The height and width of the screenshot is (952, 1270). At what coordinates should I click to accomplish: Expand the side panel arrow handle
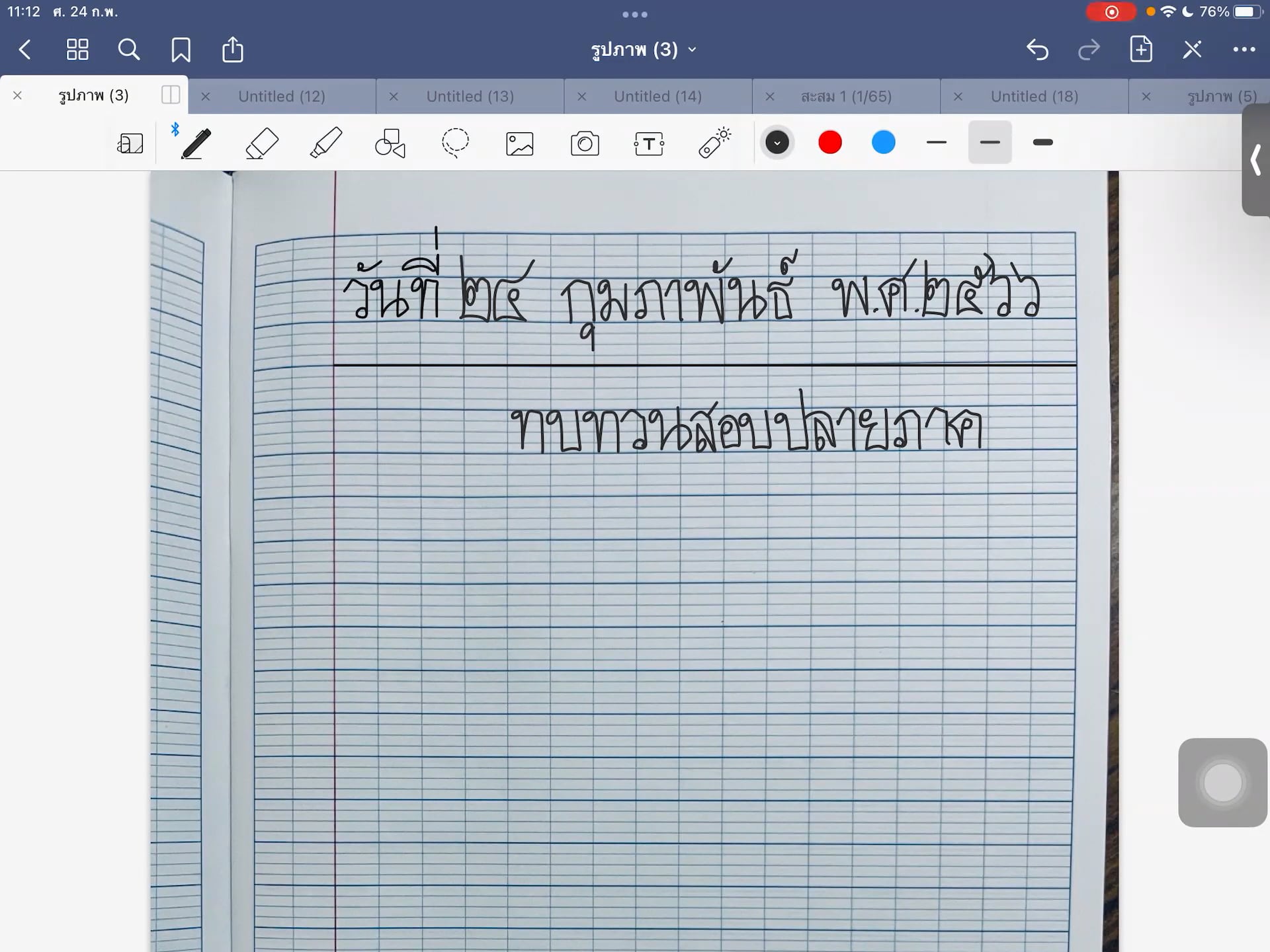1255,160
